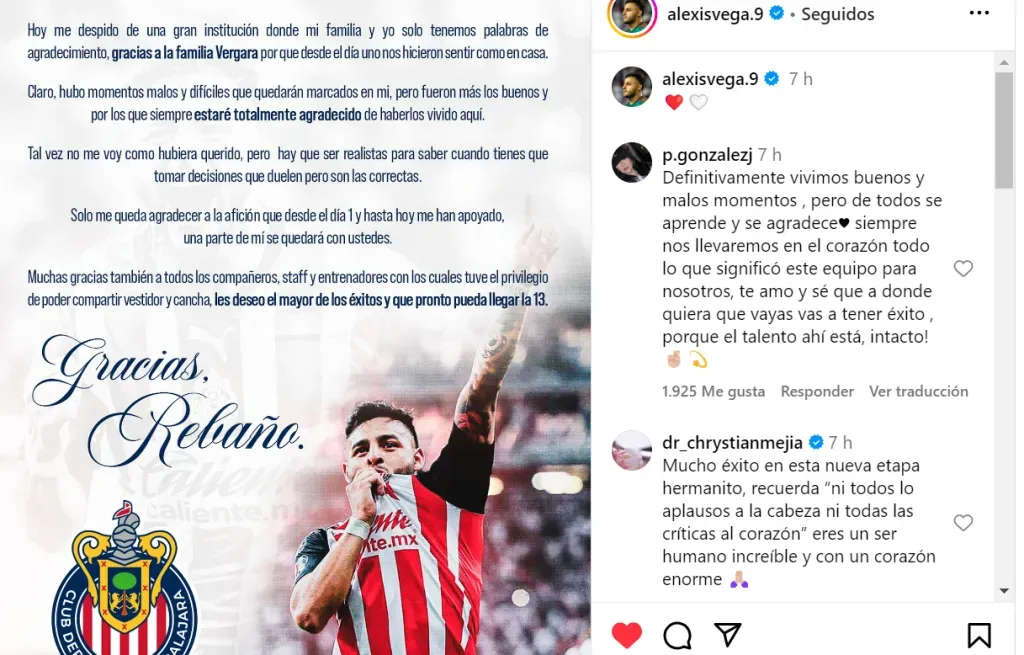Open the p.gonzalezj username link
Screen dimensions: 1024x655
(707, 155)
